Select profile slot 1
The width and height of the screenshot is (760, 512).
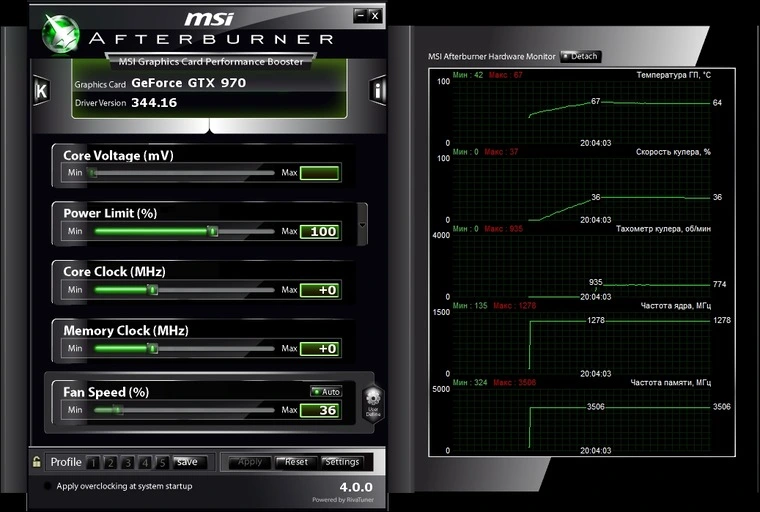click(93, 462)
